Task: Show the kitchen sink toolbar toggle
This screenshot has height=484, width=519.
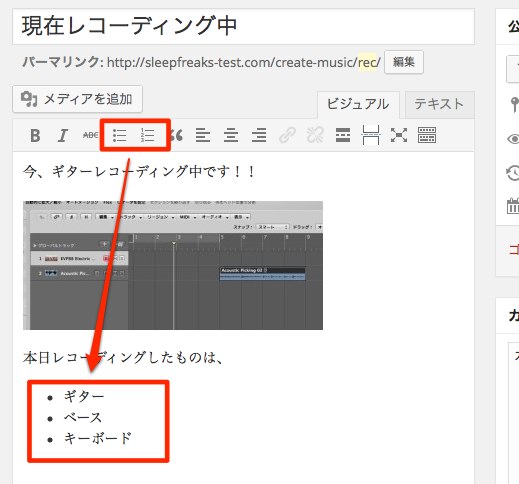Action: 427,135
